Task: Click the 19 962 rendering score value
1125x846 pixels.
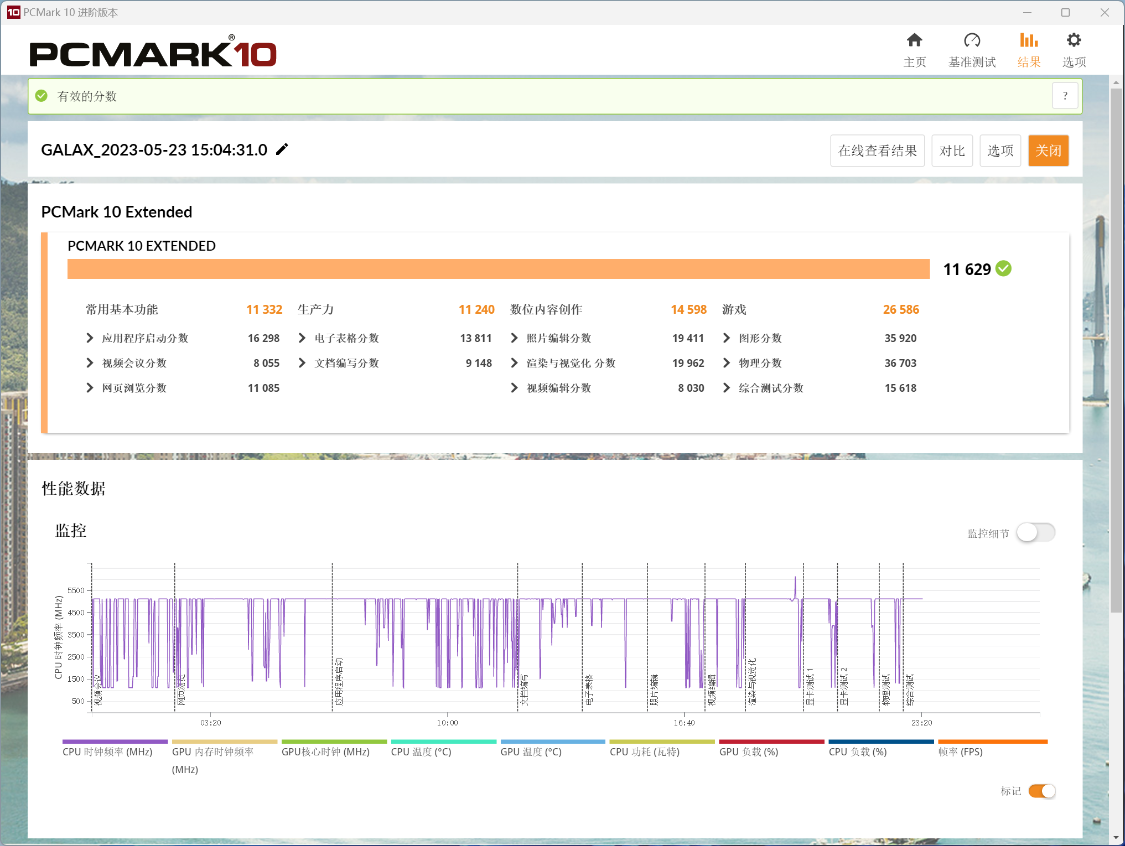Action: [x=688, y=363]
